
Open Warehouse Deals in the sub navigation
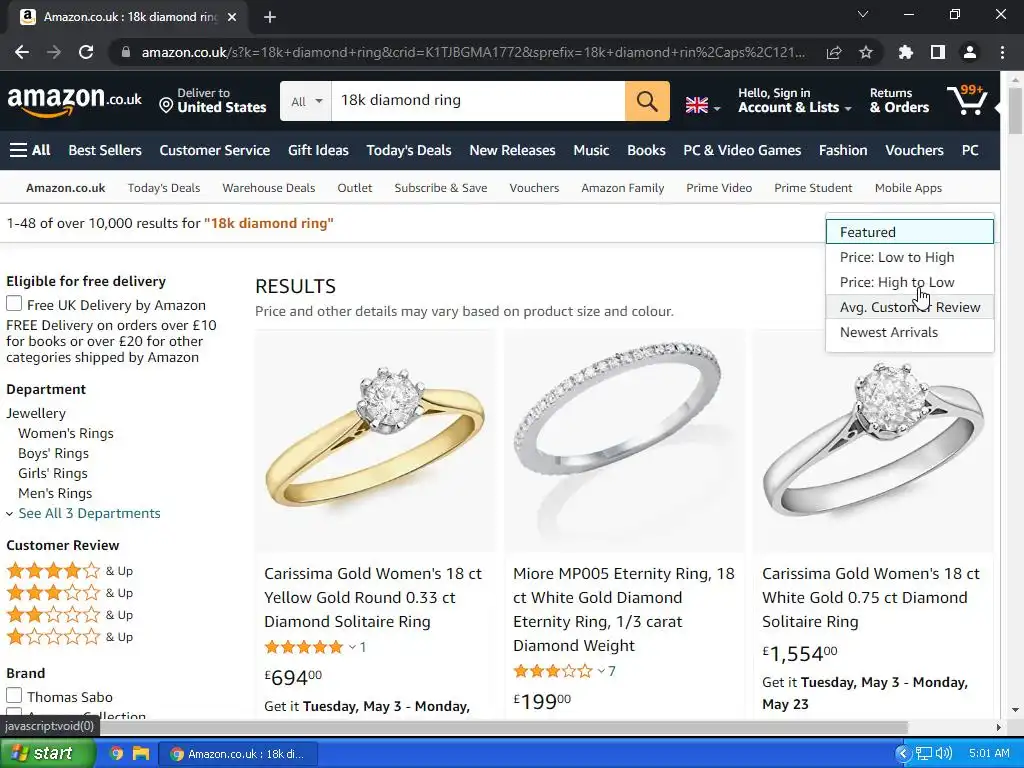268,188
